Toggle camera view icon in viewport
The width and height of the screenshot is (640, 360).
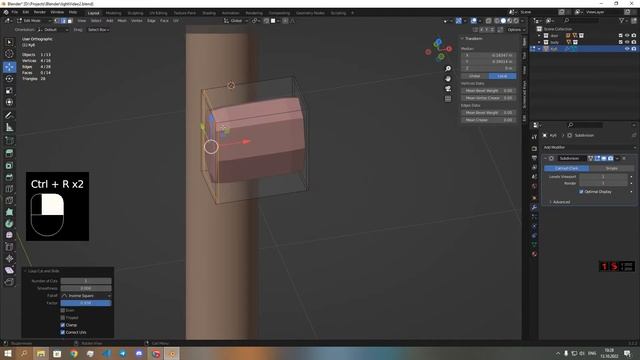448,89
